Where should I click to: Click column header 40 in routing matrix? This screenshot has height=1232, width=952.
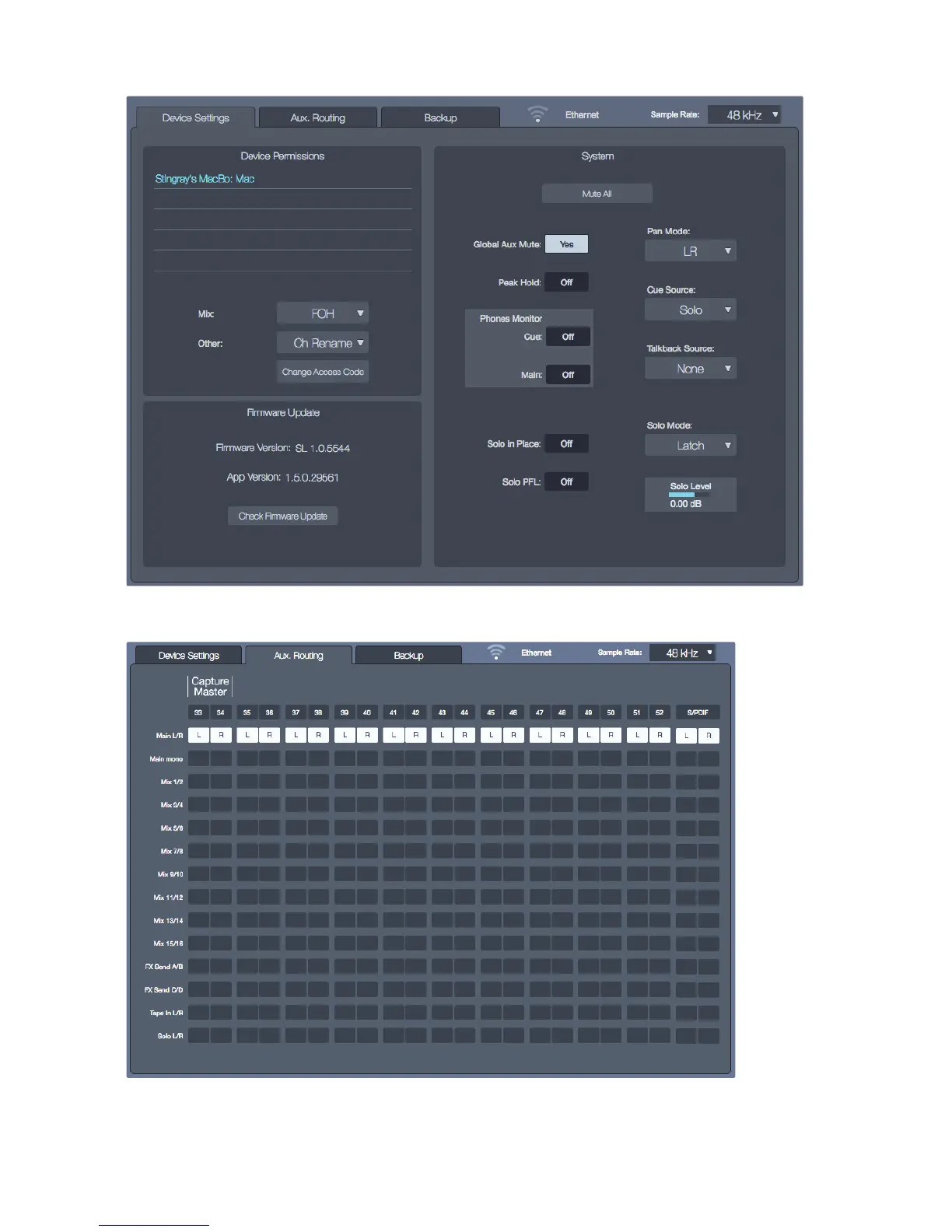pyautogui.click(x=367, y=712)
